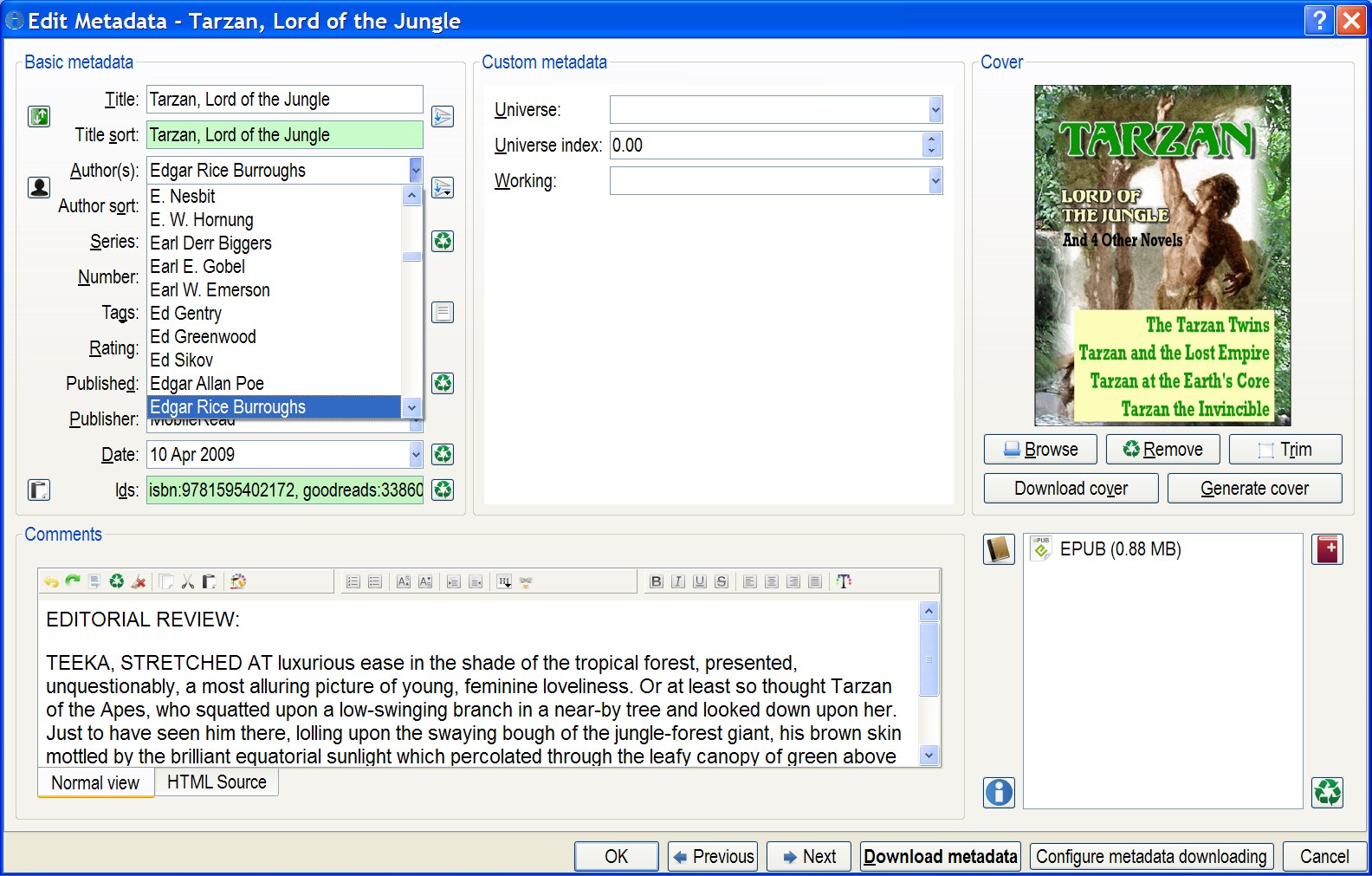
Task: Select Edgar Allan Poe from author list
Action: pos(275,383)
